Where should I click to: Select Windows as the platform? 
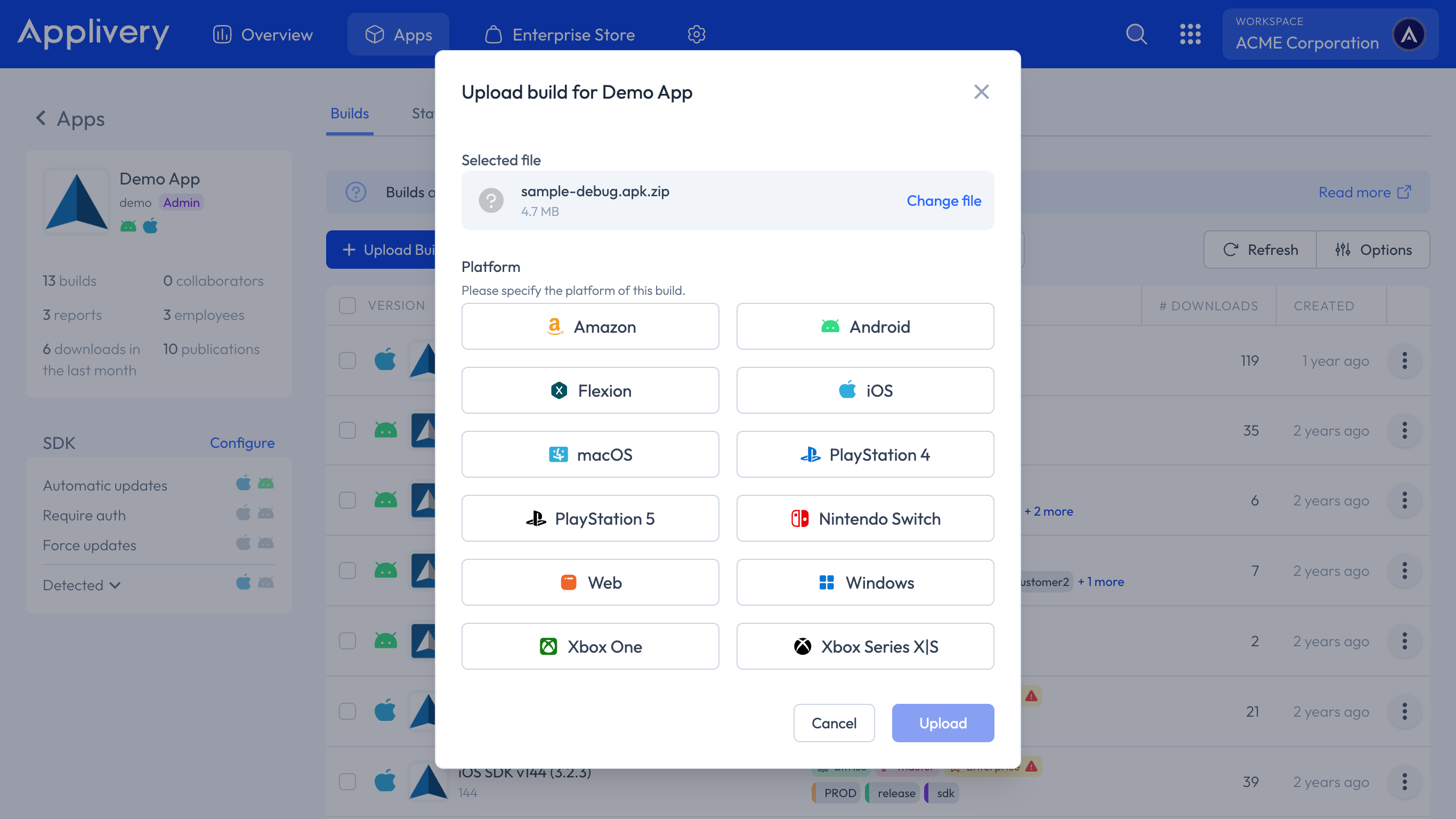click(x=865, y=582)
